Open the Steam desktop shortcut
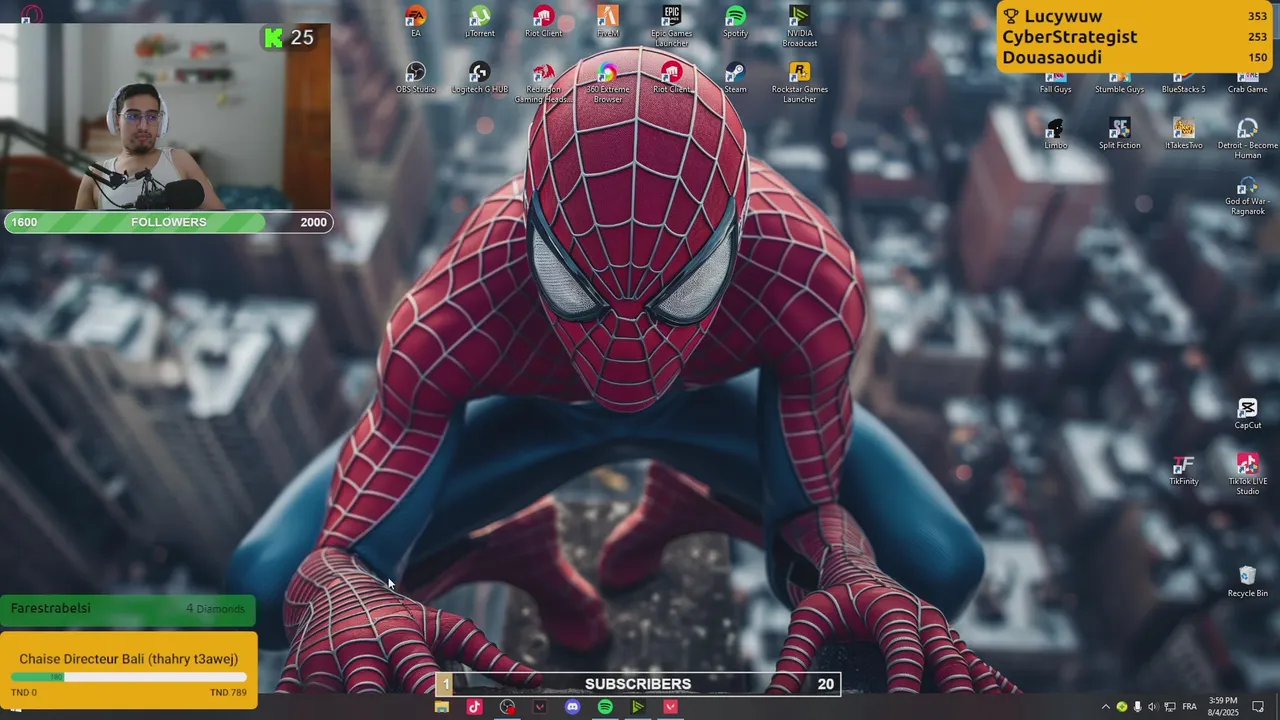Image resolution: width=1280 pixels, height=720 pixels. tap(735, 78)
